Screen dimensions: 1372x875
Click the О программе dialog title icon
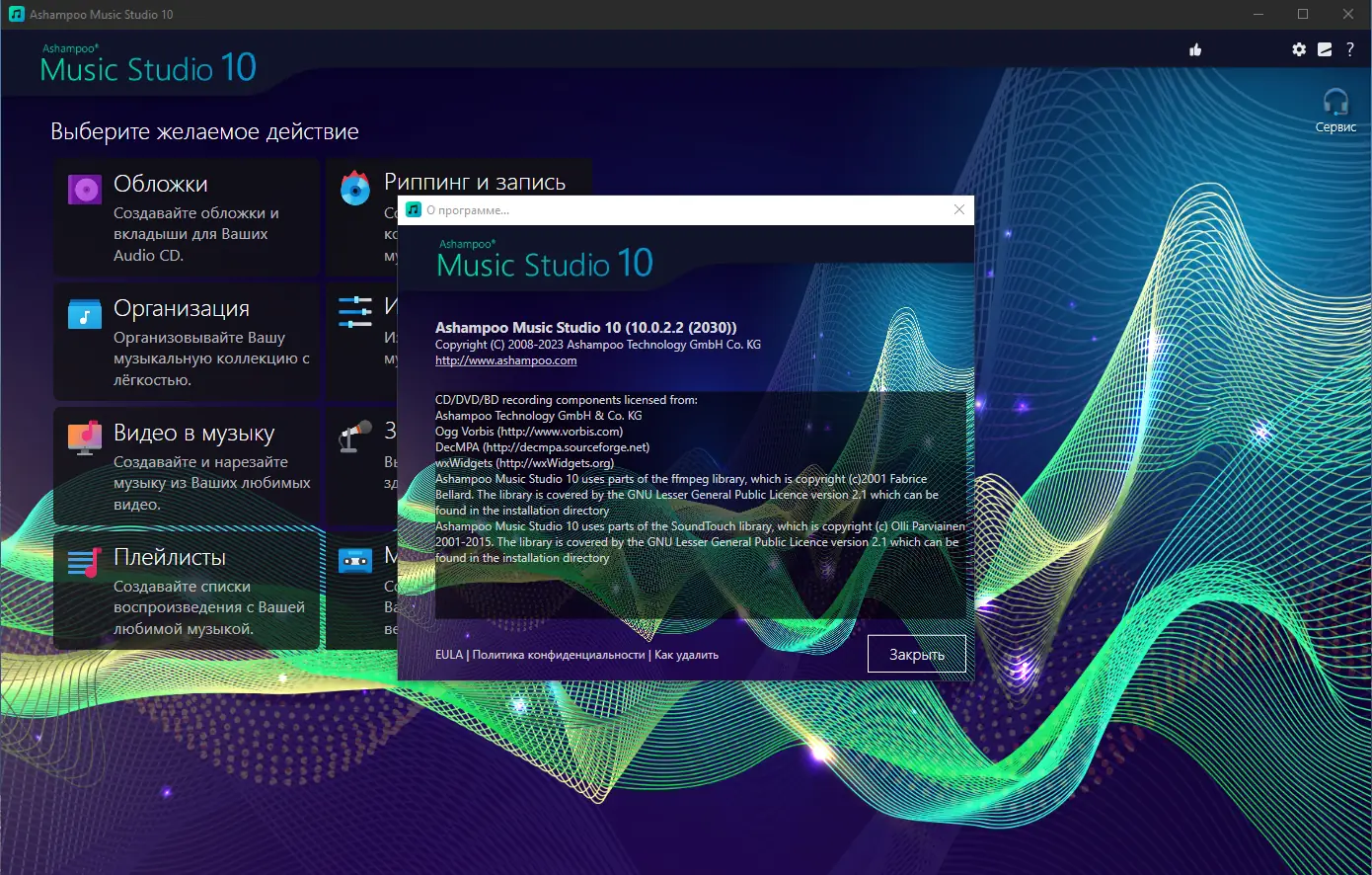click(414, 209)
